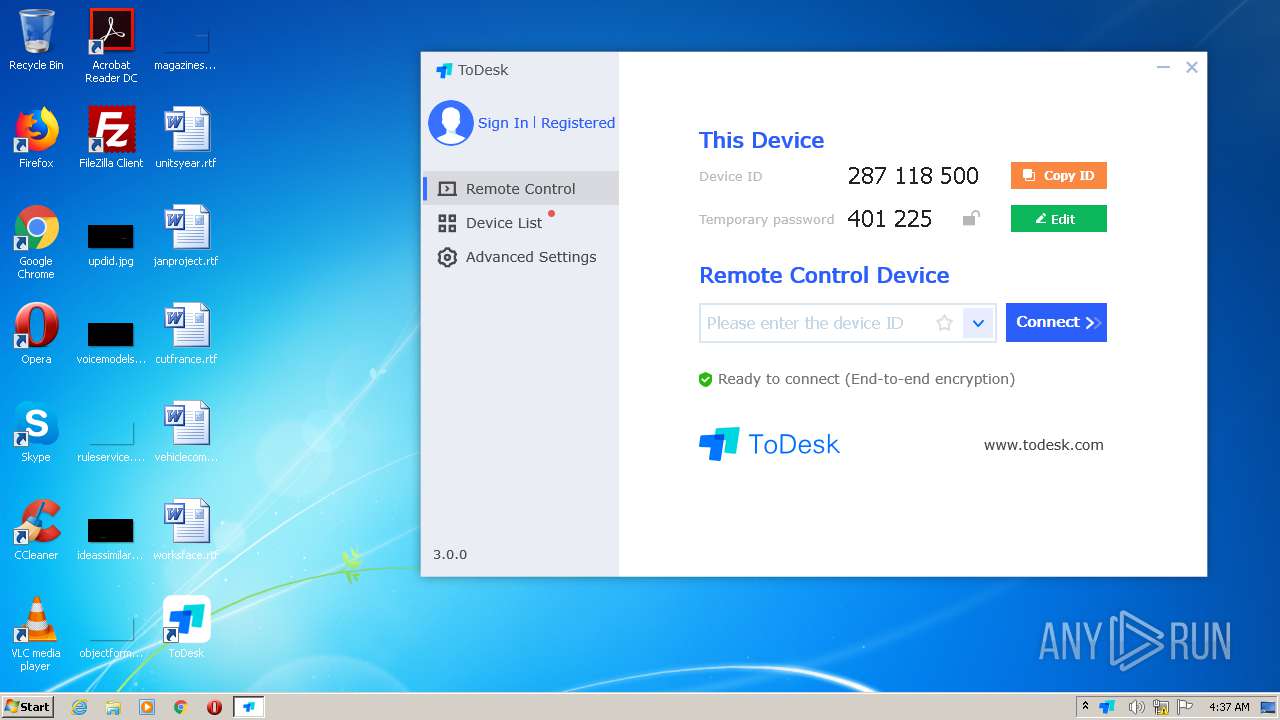Click the user avatar icon
Screen dimensions: 1280x720
pos(451,123)
